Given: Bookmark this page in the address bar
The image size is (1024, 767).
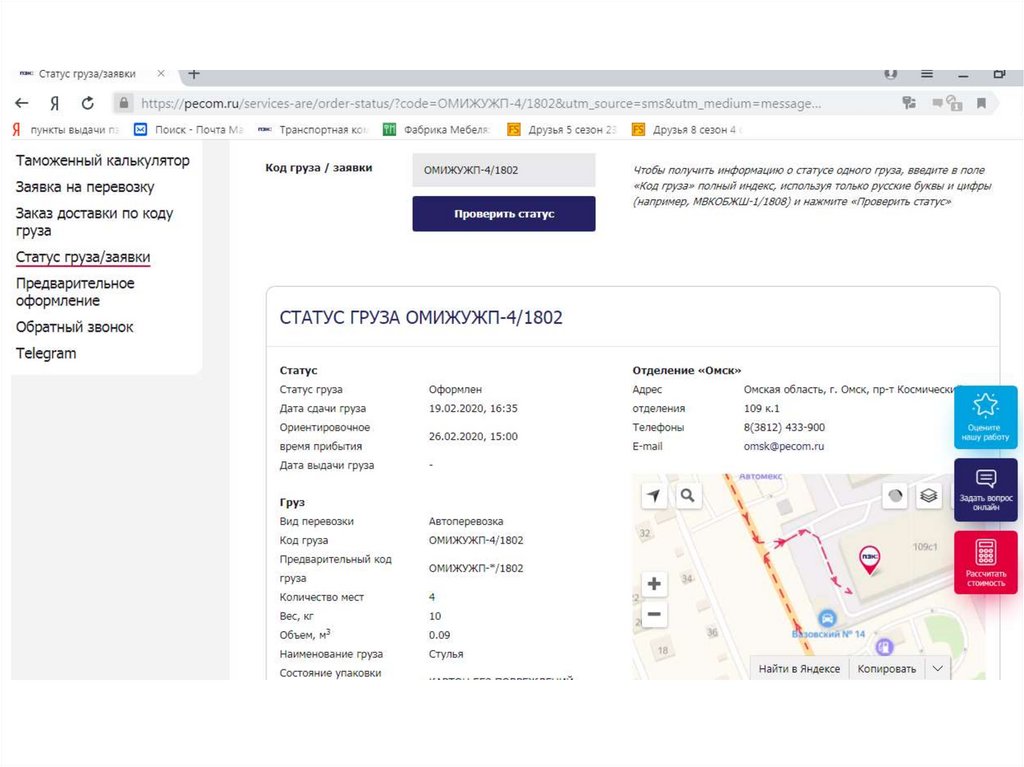Looking at the screenshot, I should 981,103.
